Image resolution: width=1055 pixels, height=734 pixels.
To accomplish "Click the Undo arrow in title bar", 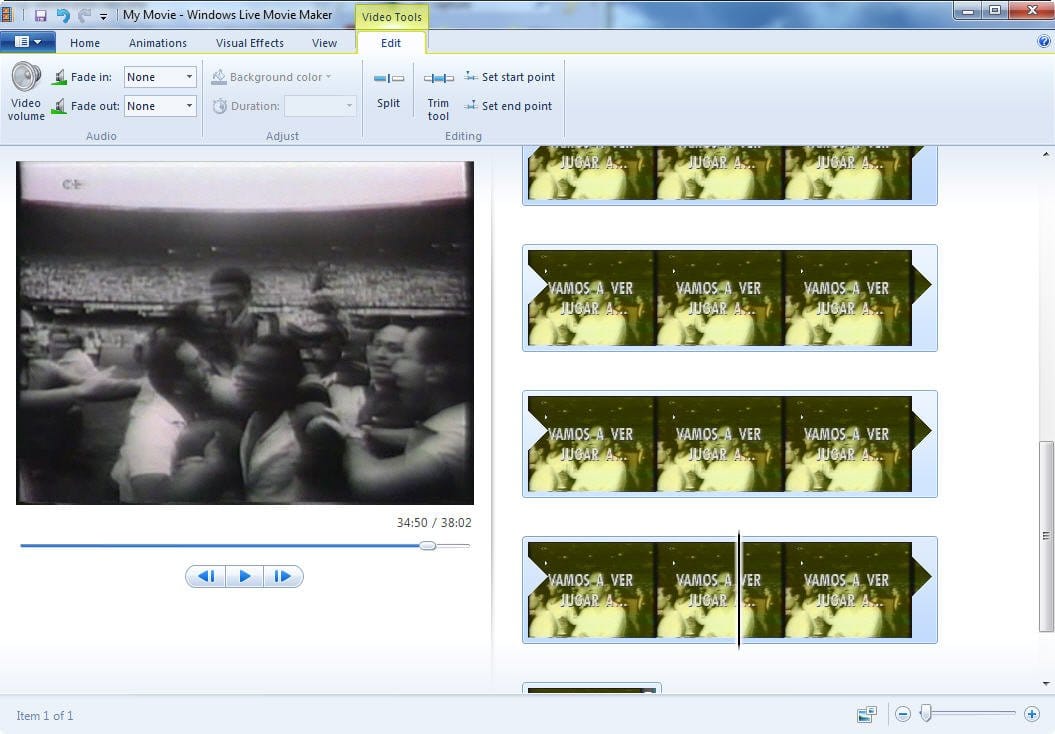I will 63,15.
